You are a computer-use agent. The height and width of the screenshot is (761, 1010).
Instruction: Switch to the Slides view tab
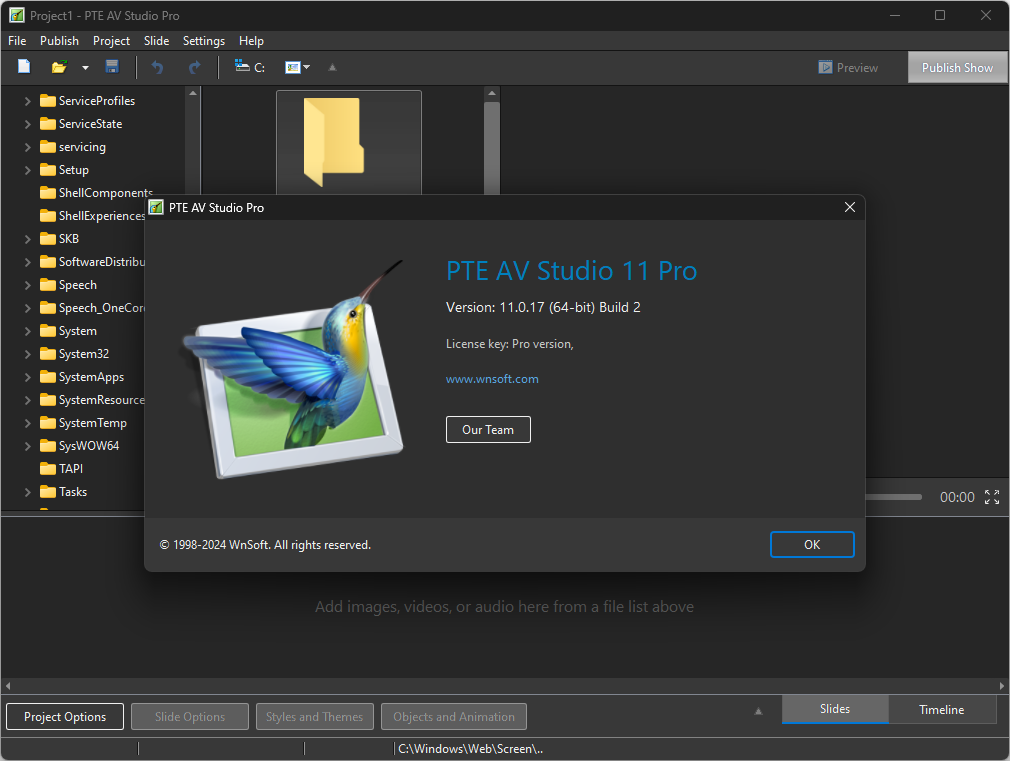tap(835, 709)
